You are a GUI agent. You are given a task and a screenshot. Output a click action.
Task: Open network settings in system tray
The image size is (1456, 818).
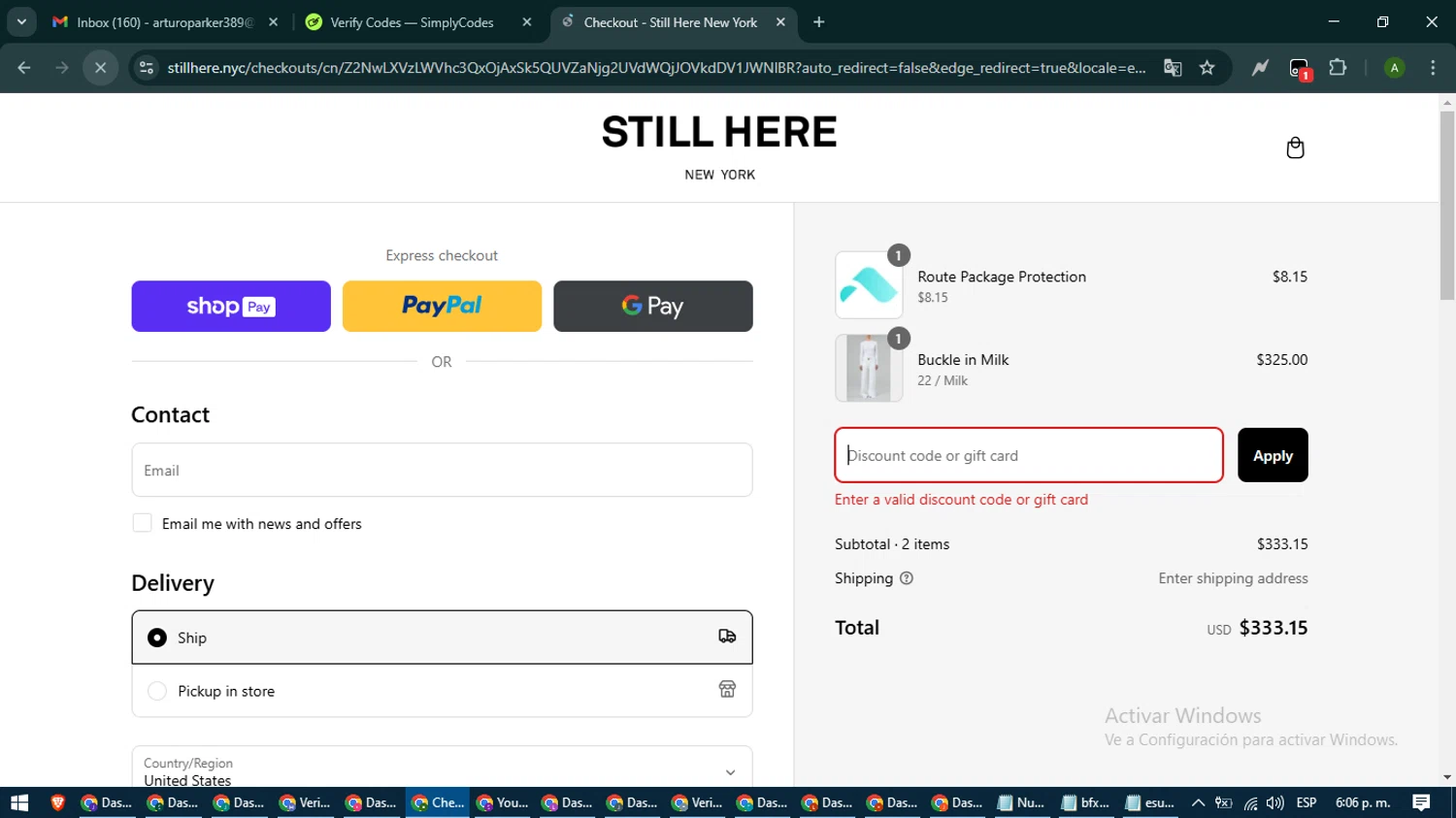coord(1250,802)
